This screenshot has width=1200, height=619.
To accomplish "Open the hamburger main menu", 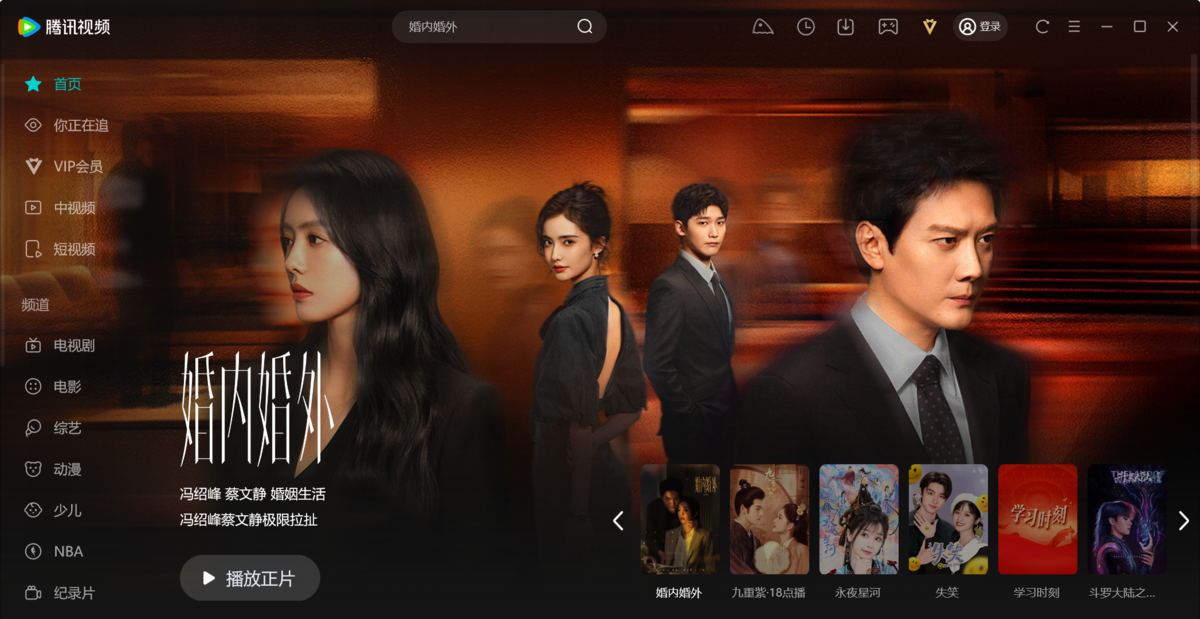I will [x=1074, y=27].
